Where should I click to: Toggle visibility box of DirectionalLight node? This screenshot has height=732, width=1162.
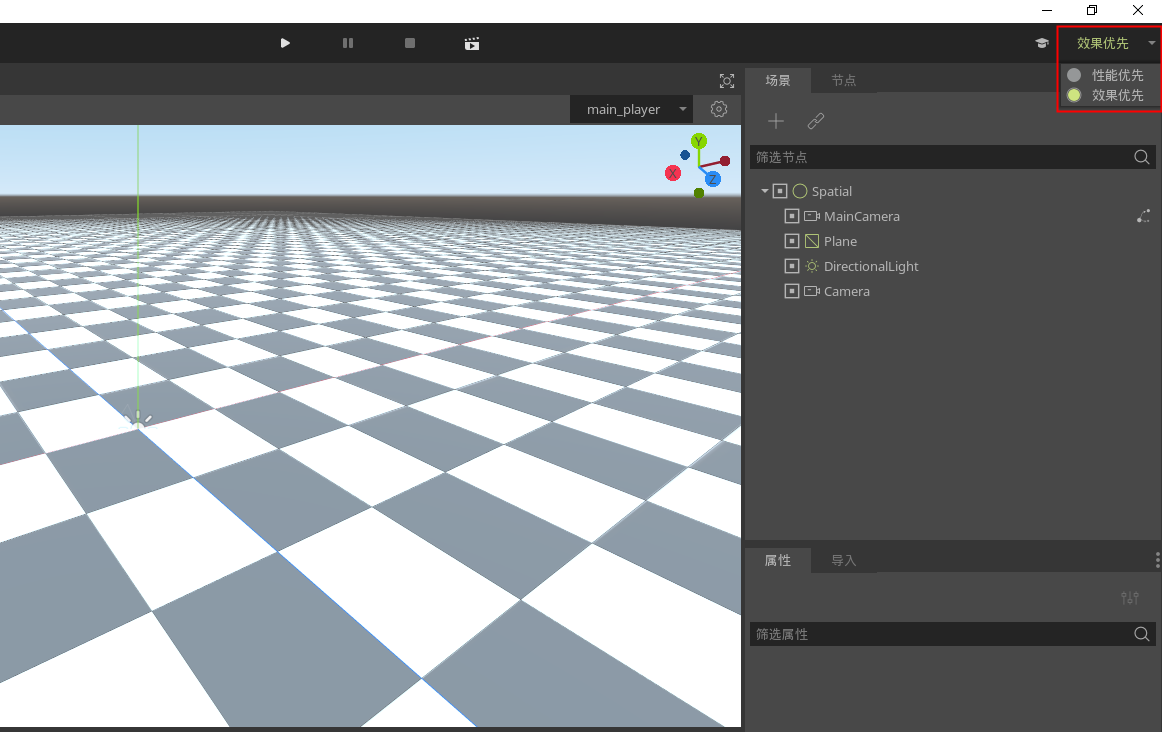pyautogui.click(x=791, y=266)
